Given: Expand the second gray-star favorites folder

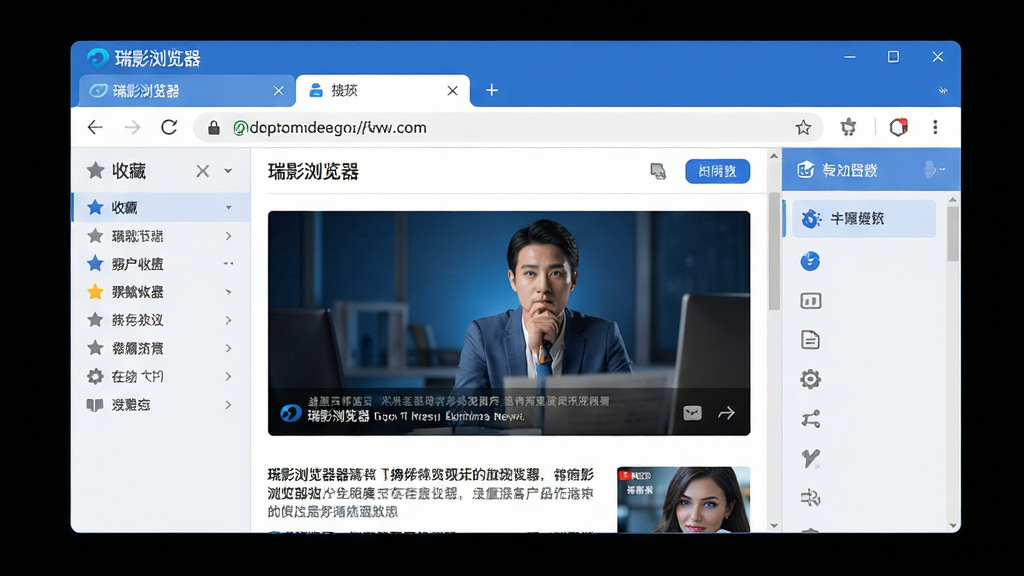Looking at the screenshot, I should pyautogui.click(x=229, y=236).
